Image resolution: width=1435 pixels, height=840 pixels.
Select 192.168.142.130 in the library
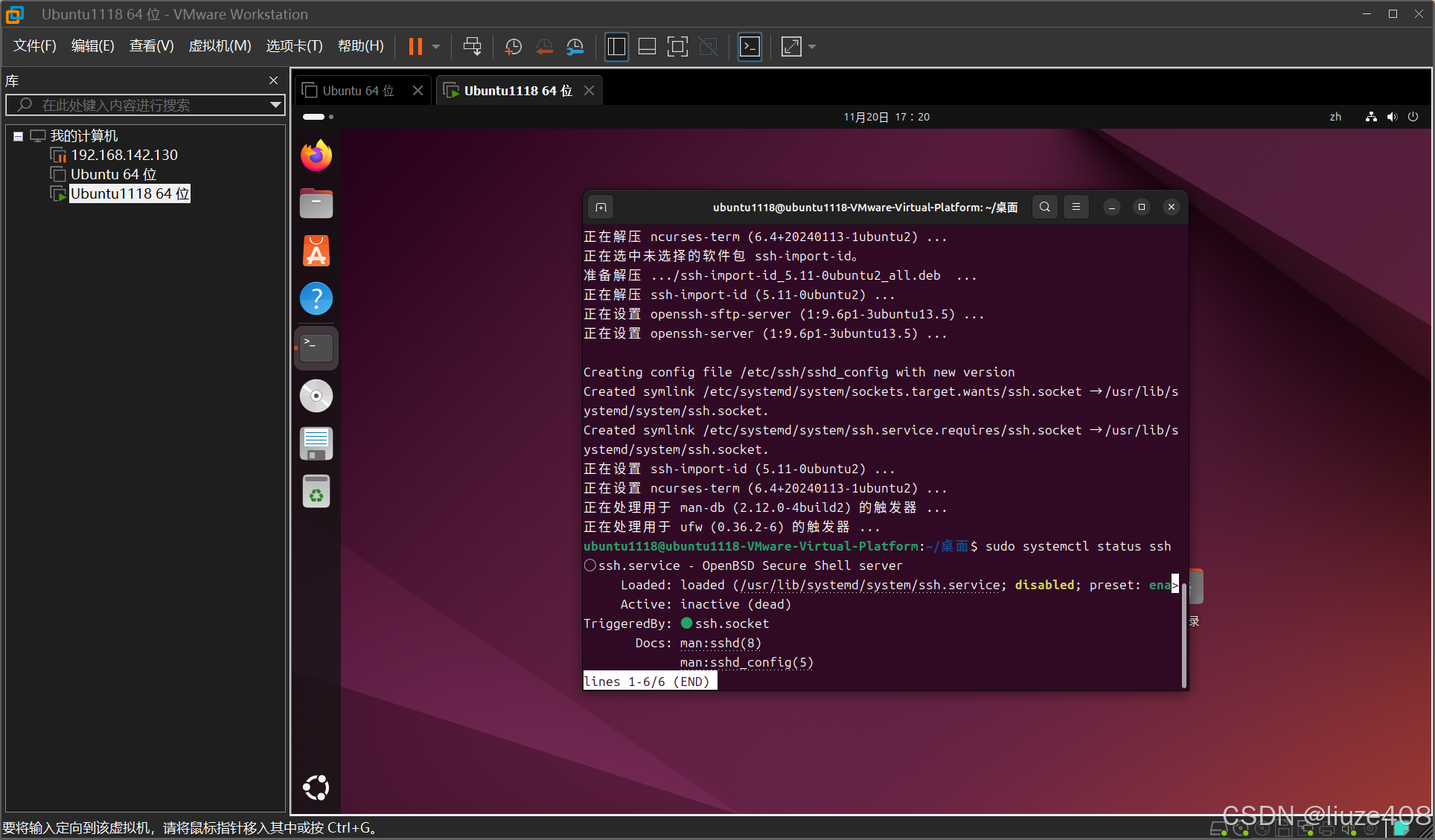(124, 155)
